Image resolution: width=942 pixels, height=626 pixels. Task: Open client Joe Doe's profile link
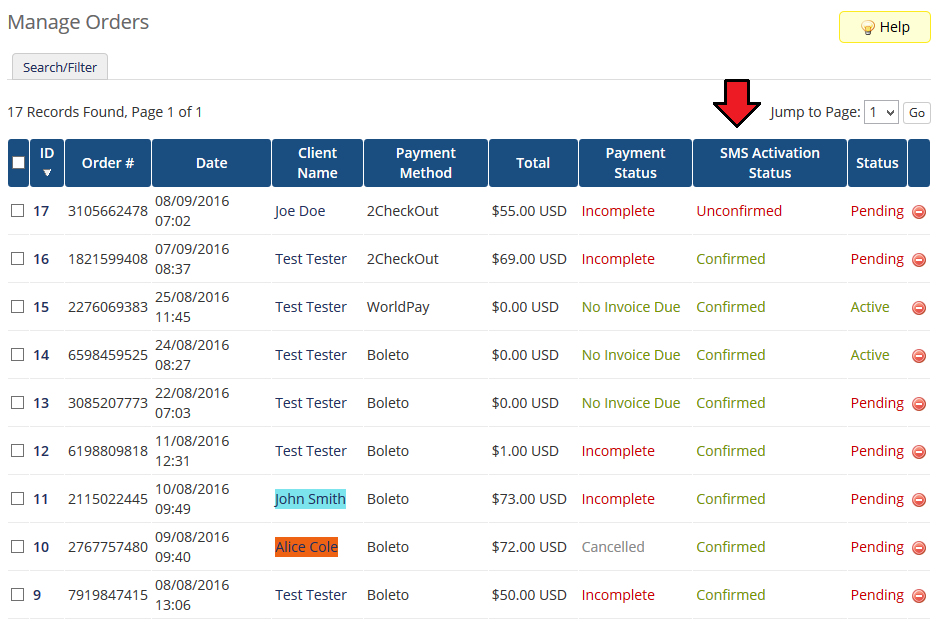[x=300, y=211]
